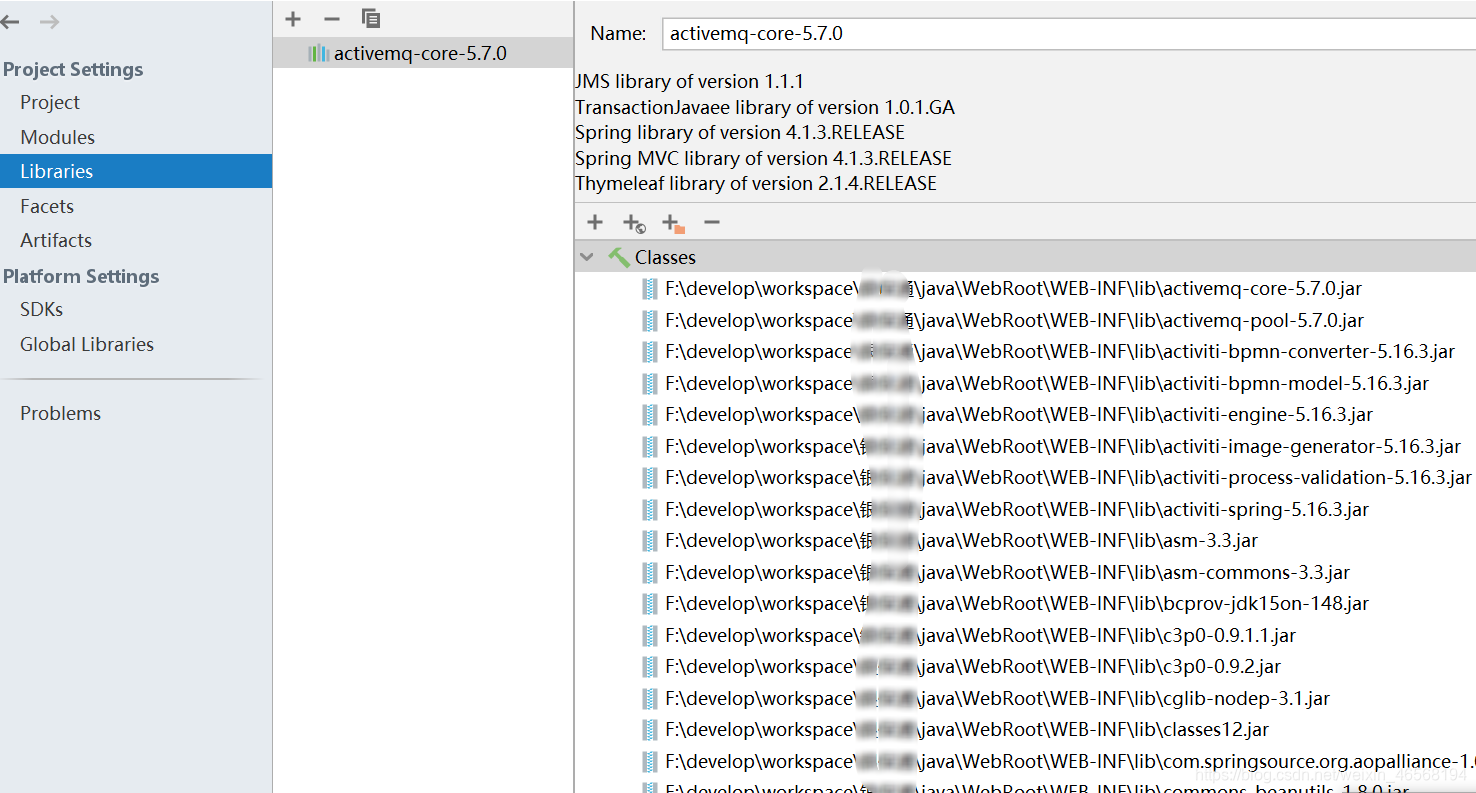Collapse the Classes node
Screen dimensions: 1476x793
coord(587,257)
